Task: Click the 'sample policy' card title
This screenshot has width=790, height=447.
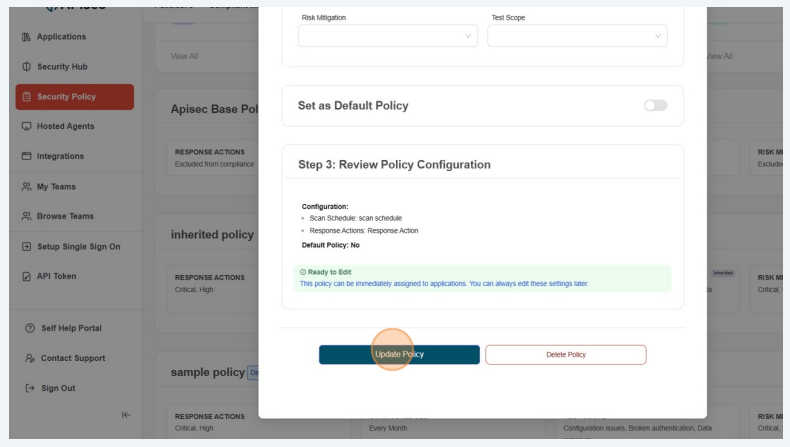Action: pyautogui.click(x=208, y=372)
